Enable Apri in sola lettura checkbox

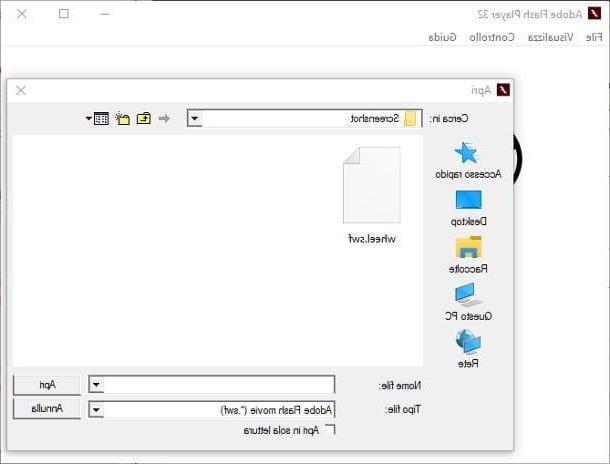coord(330,430)
